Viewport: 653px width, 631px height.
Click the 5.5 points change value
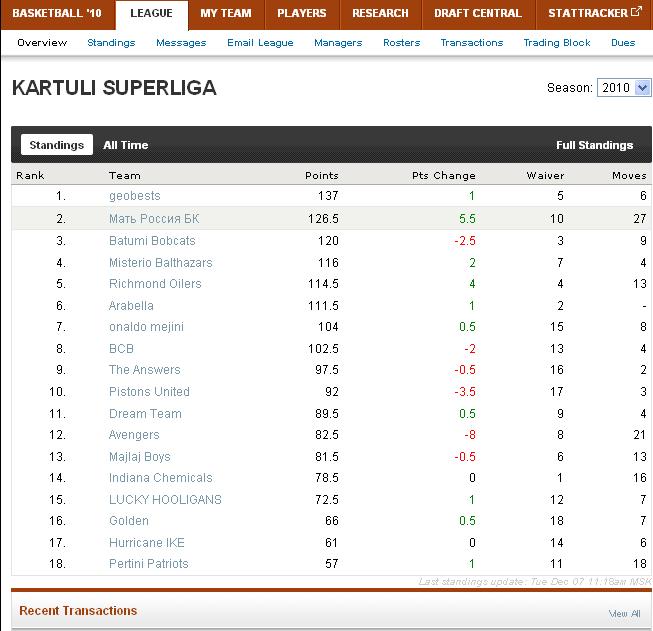point(467,219)
